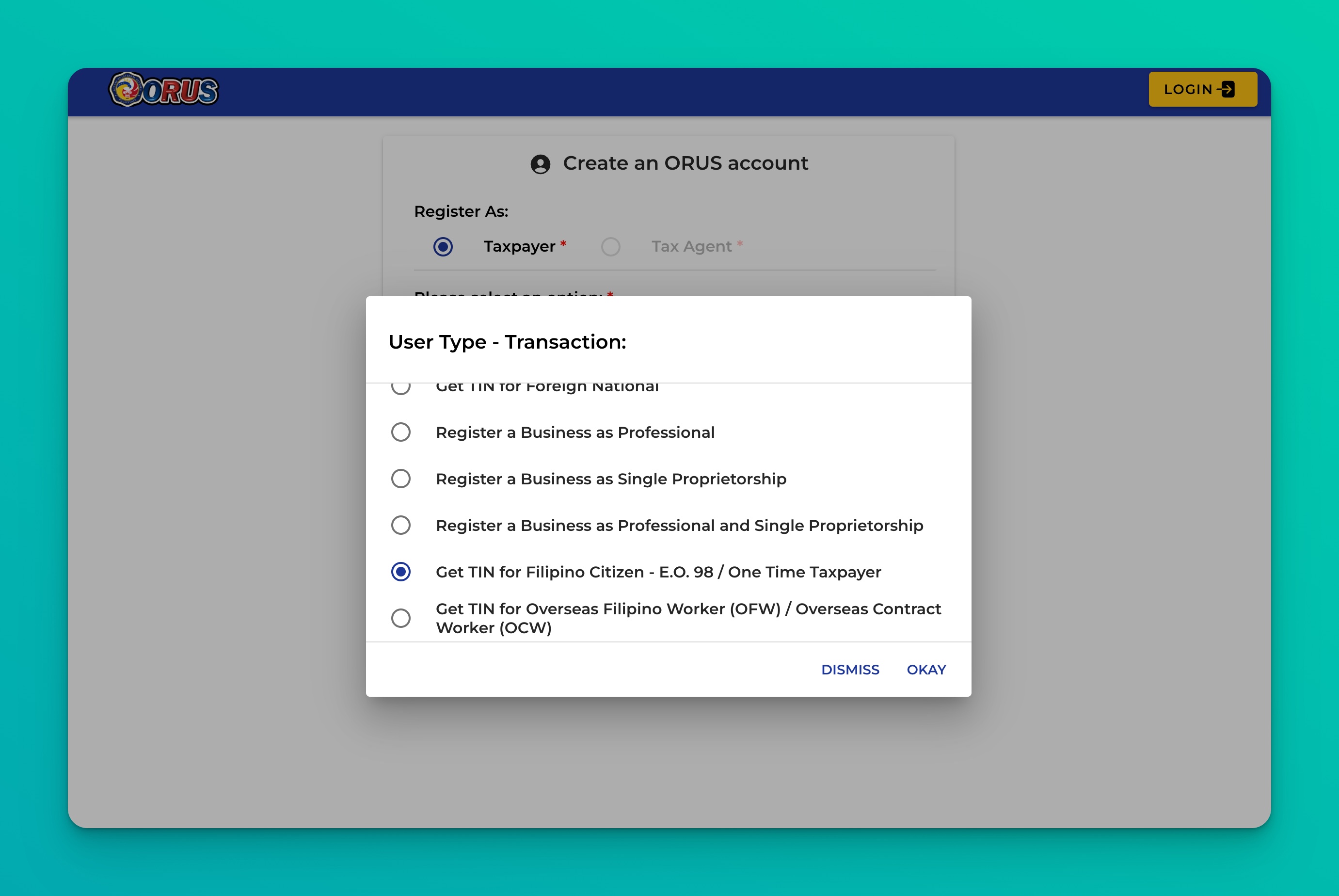Click 'Get TIN for Filipino Citizen - E.O. 98' text
The height and width of the screenshot is (896, 1339).
(574, 572)
